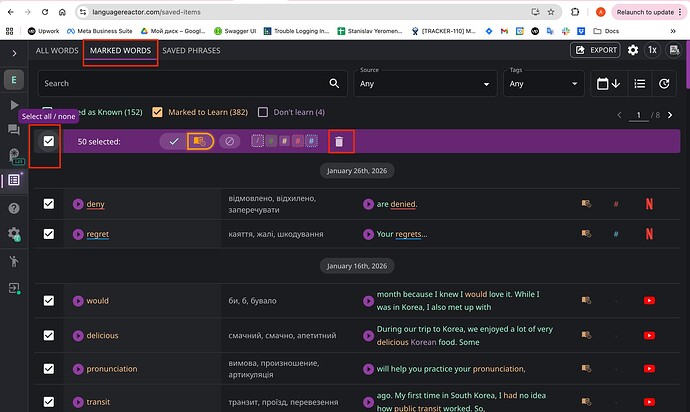Click the checkmark mark-as-known button in purple bar
The height and width of the screenshot is (412, 690).
[173, 142]
